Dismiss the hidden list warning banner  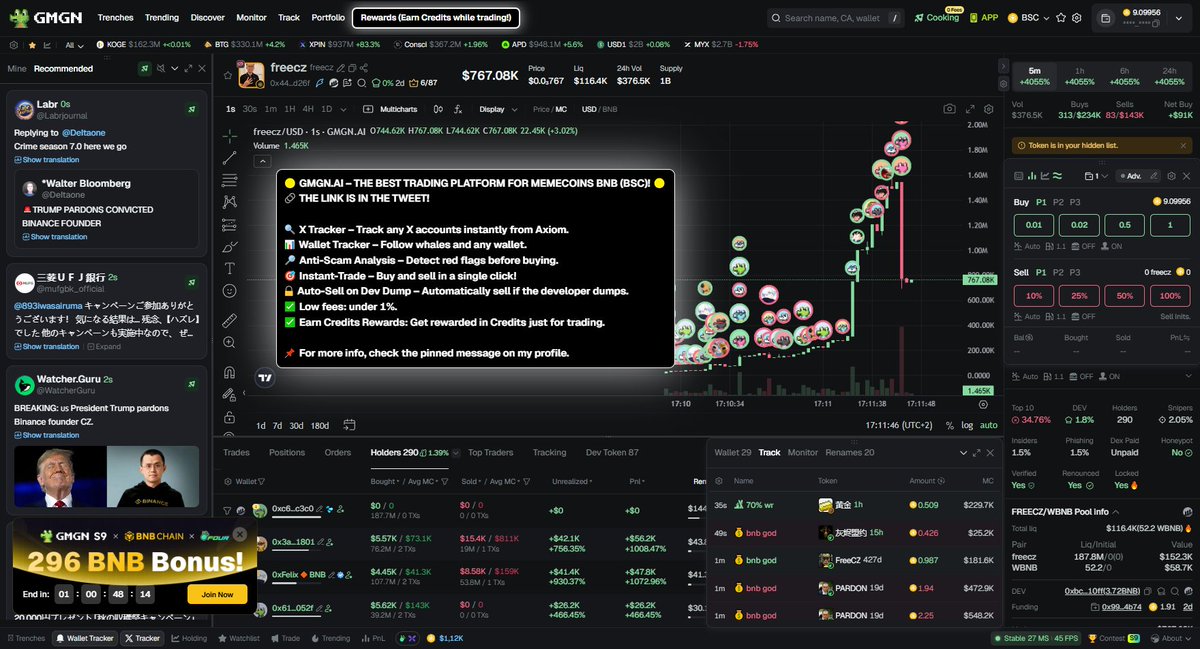click(x=1185, y=144)
